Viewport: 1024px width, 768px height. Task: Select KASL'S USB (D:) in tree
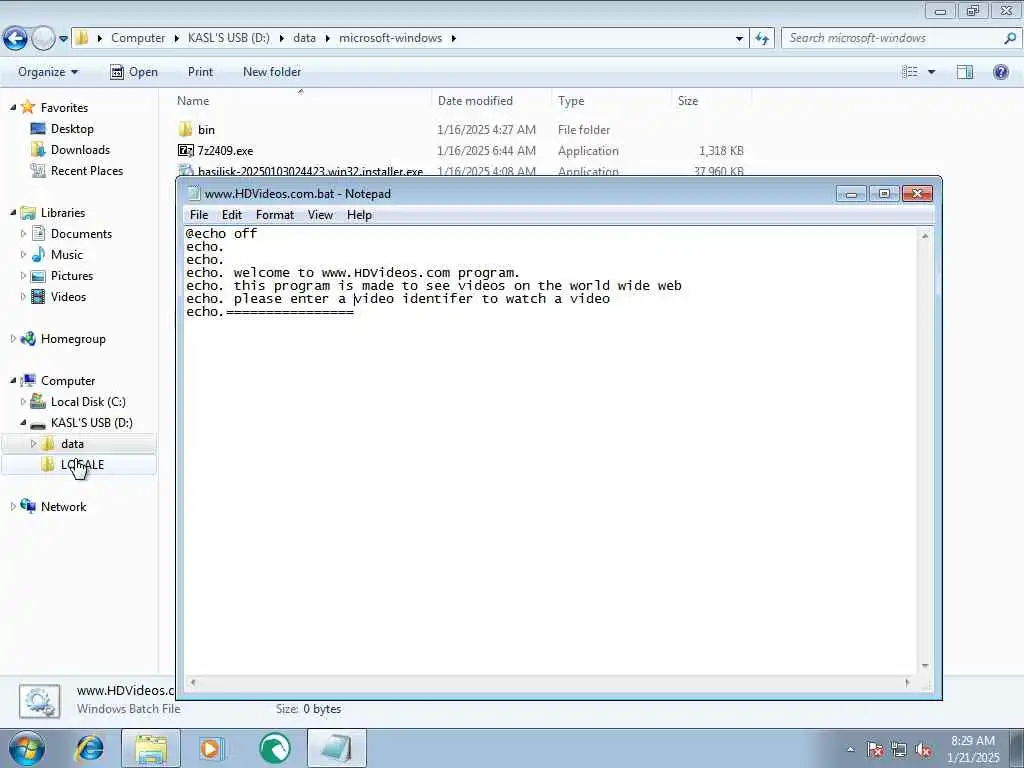coord(91,423)
